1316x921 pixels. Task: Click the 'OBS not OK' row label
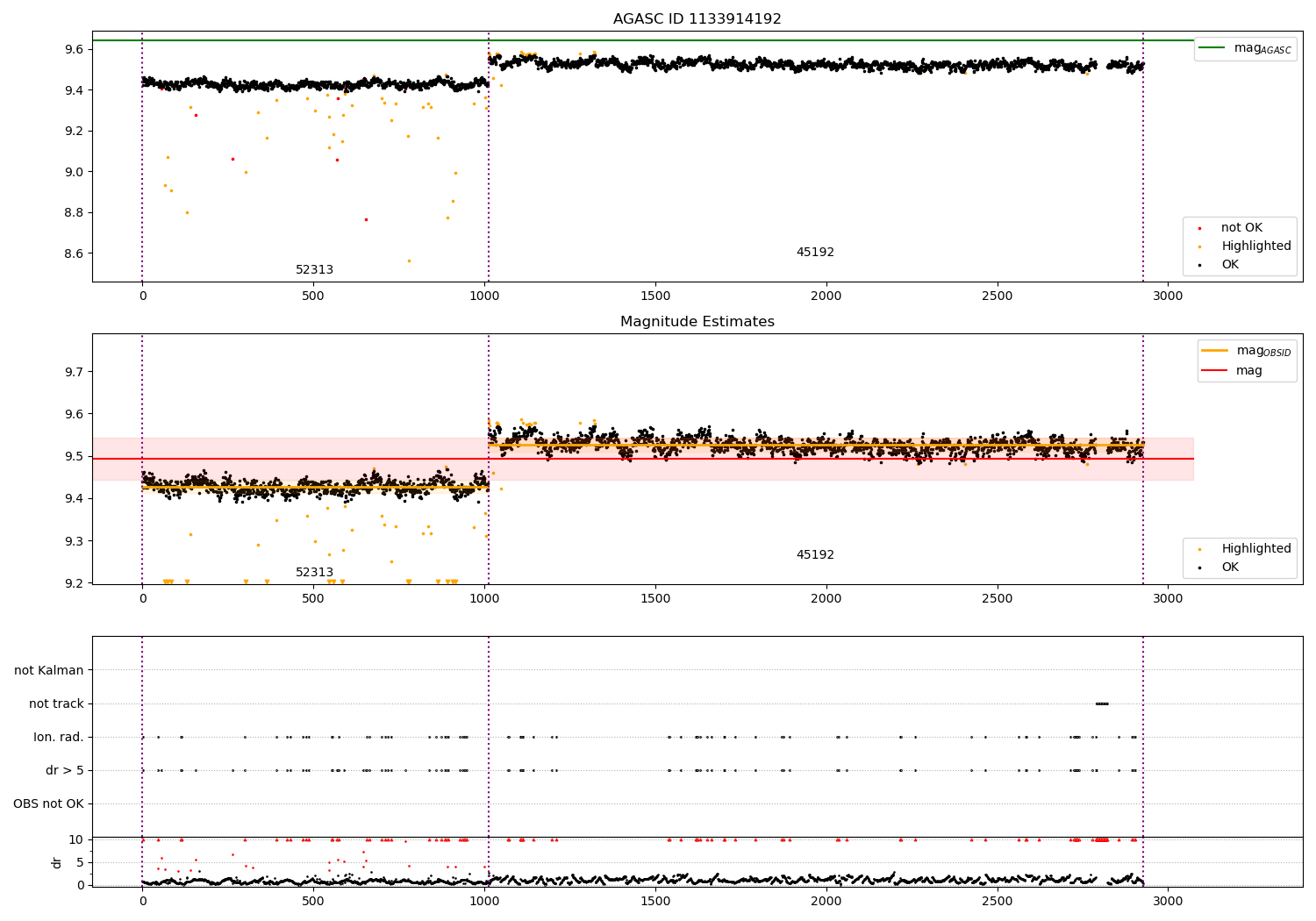(48, 804)
